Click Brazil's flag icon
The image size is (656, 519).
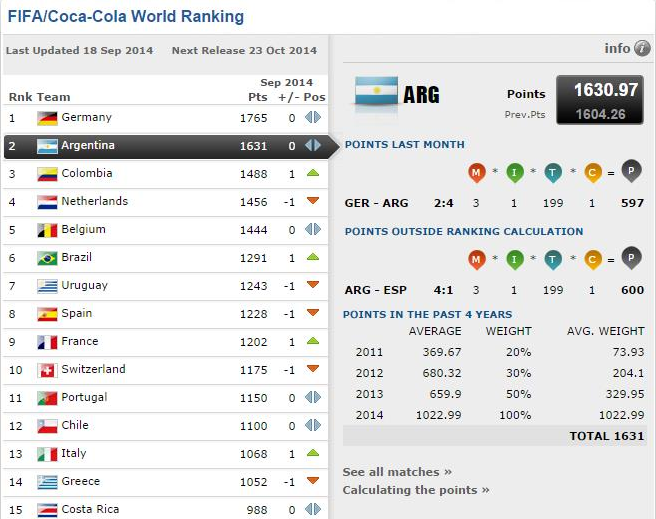47,258
